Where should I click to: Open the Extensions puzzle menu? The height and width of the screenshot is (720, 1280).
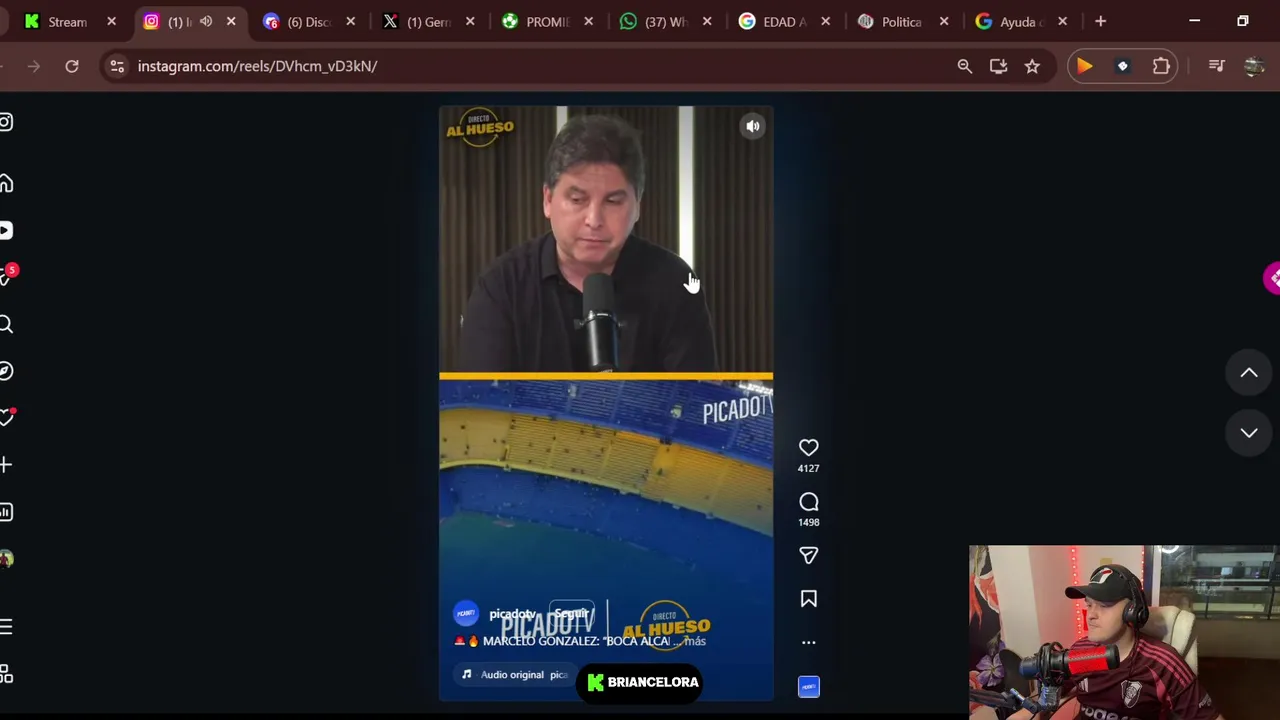coord(1161,66)
